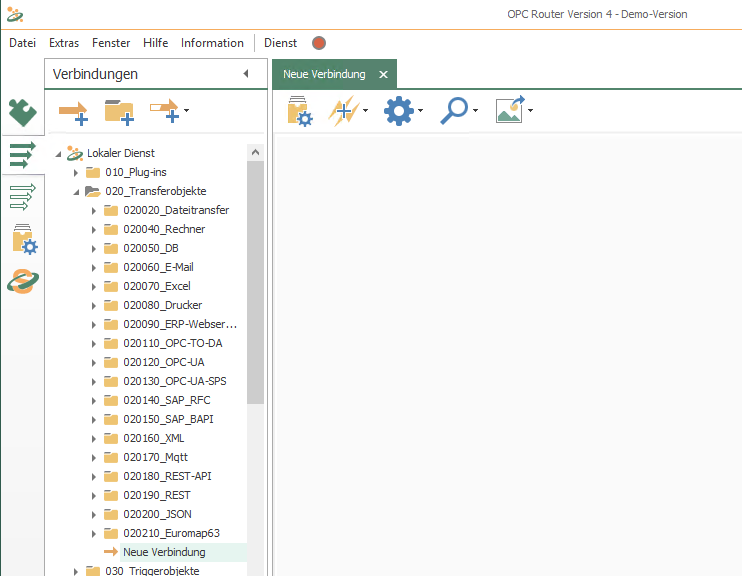Select the 020160_XML tree item

click(x=154, y=438)
